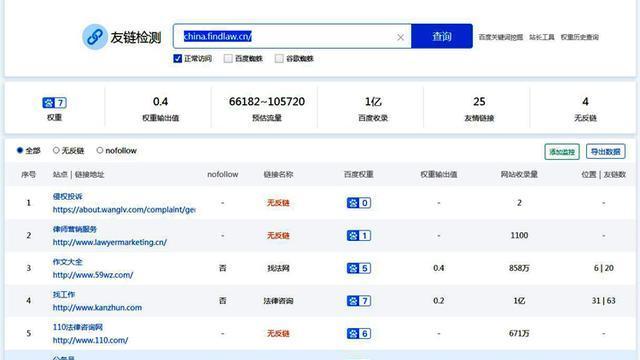Click the 找法网 link name in row 3
The height and width of the screenshot is (360, 640).
pos(278,268)
